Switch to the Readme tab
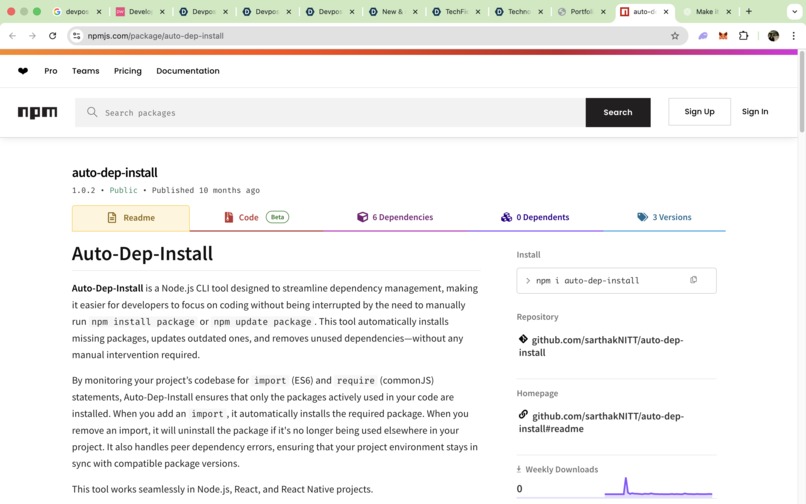Screen dimensions: 806x504 click(131, 218)
